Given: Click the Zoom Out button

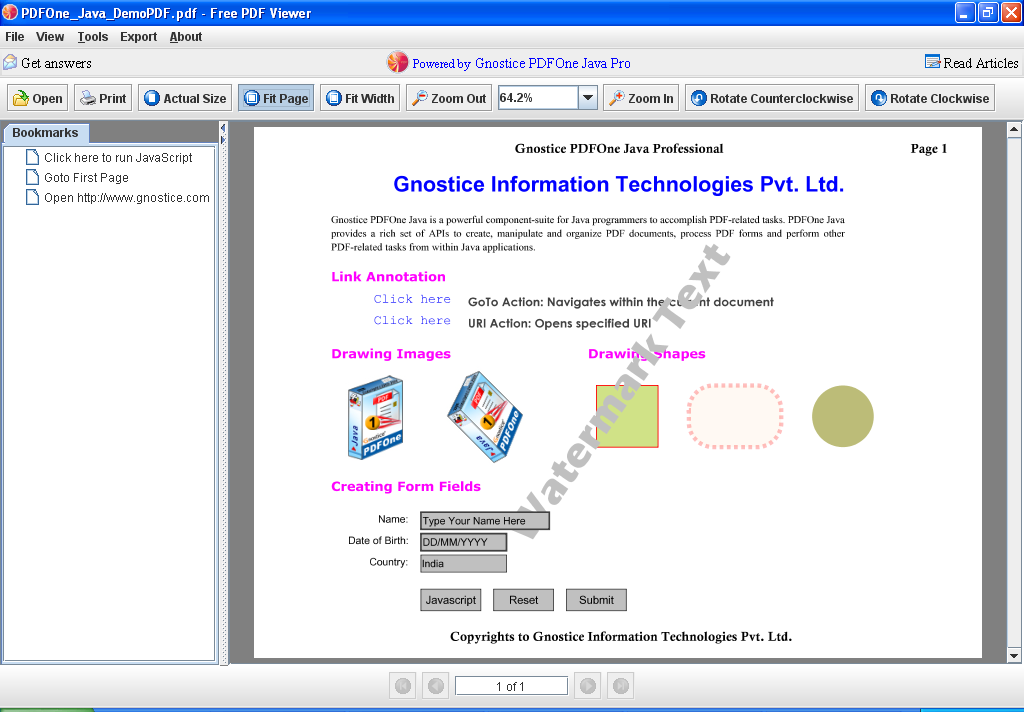Looking at the screenshot, I should (x=449, y=98).
